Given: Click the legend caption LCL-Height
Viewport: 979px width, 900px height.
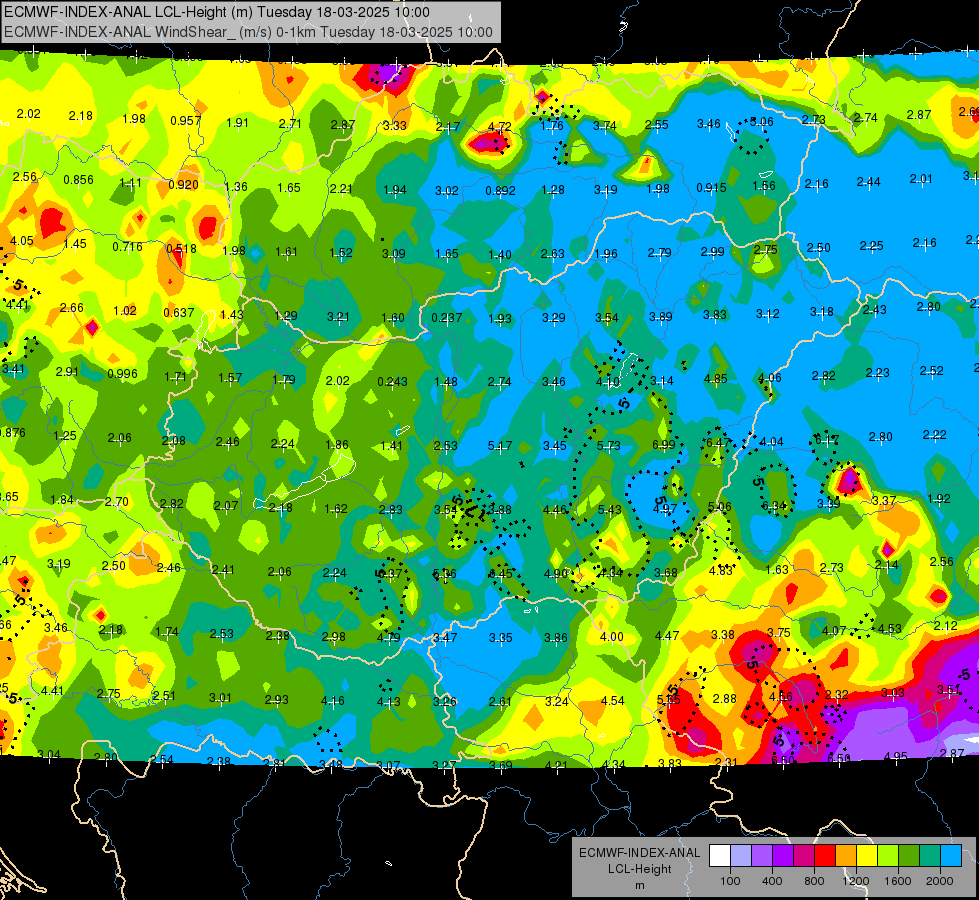Looking at the screenshot, I should [639, 869].
